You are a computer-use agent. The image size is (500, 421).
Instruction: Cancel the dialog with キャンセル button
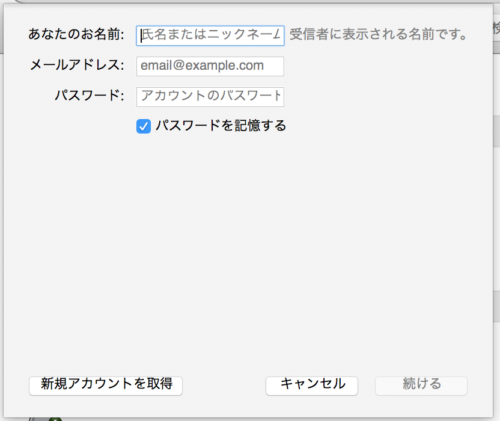pyautogui.click(x=312, y=386)
